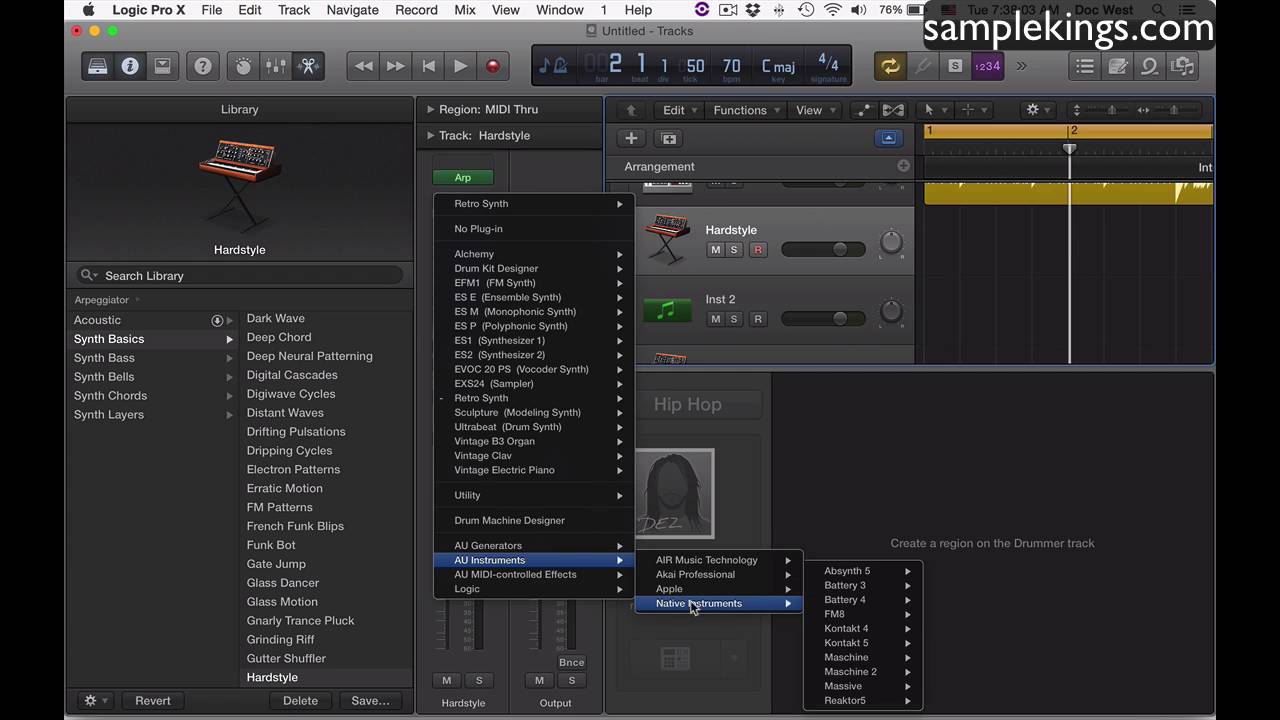The height and width of the screenshot is (720, 1280).
Task: Toggle the Flex button in tracks toolbar
Action: click(893, 110)
